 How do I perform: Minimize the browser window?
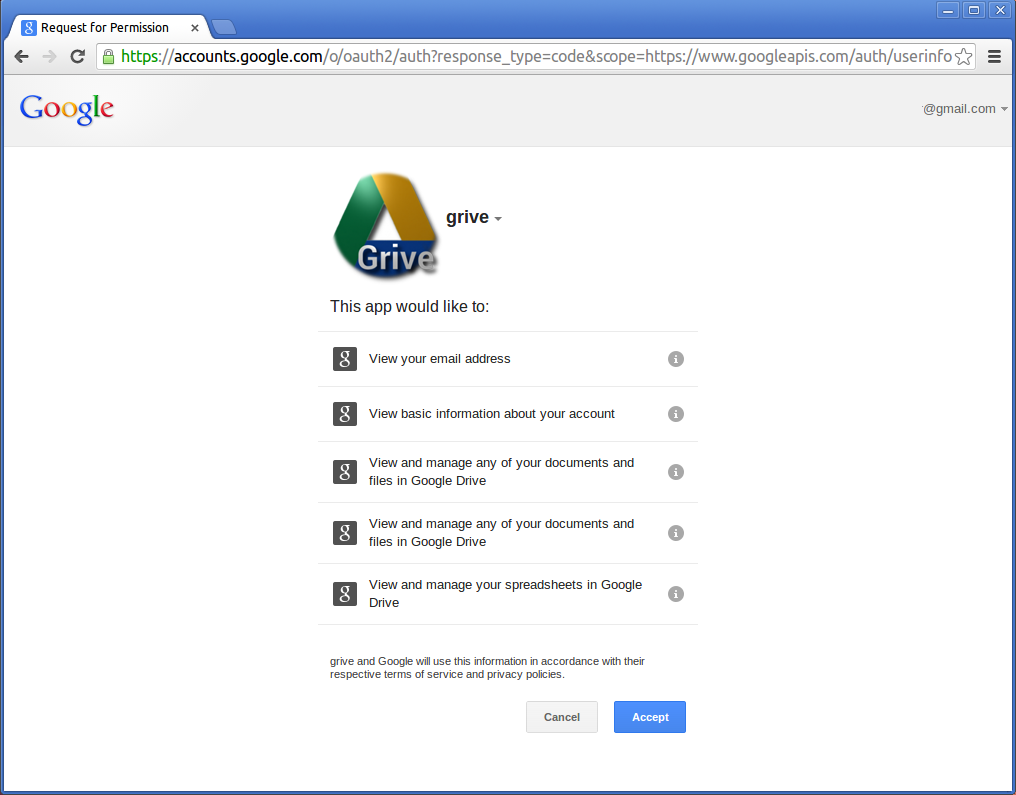[947, 10]
